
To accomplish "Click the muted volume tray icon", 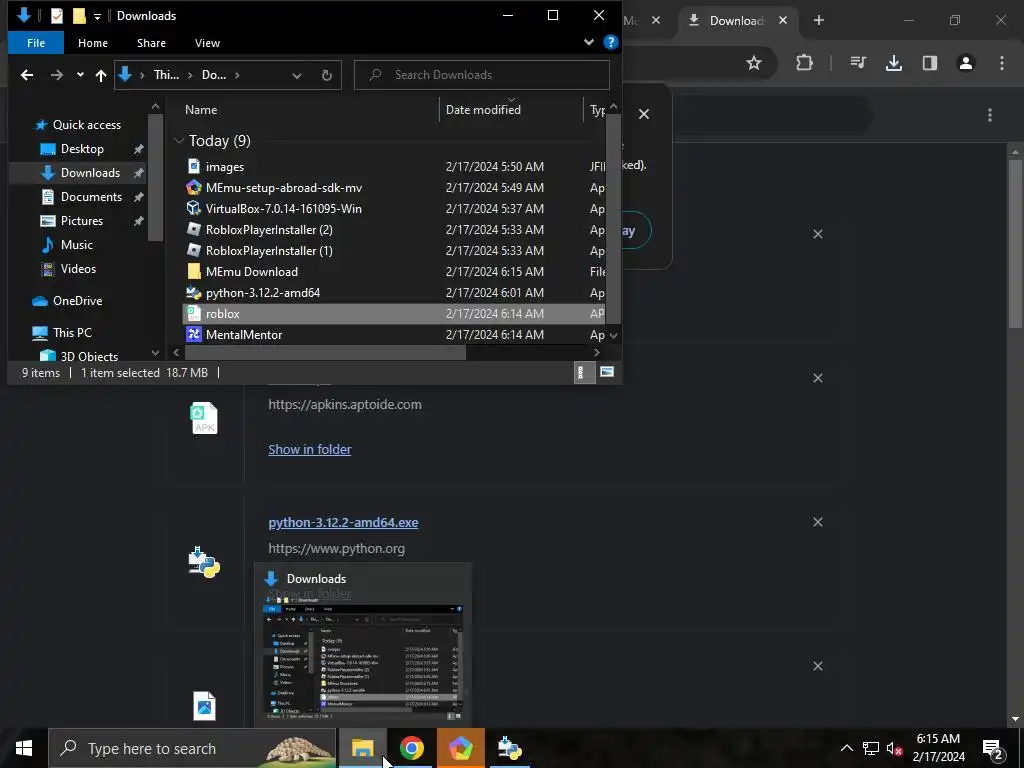I will [x=894, y=748].
